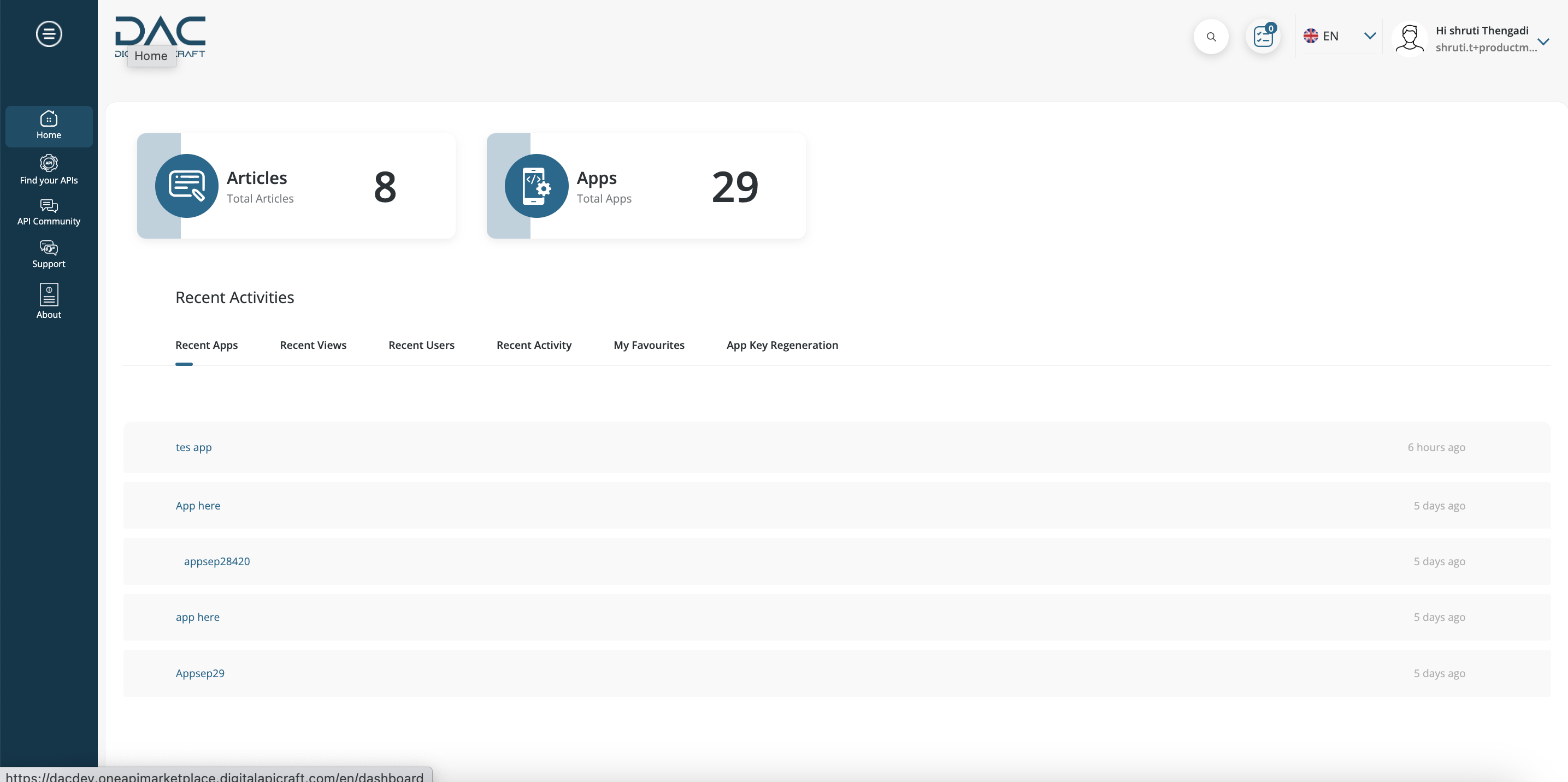Click the UK flag language icon
Screen dimensions: 1568x782
1311,36
